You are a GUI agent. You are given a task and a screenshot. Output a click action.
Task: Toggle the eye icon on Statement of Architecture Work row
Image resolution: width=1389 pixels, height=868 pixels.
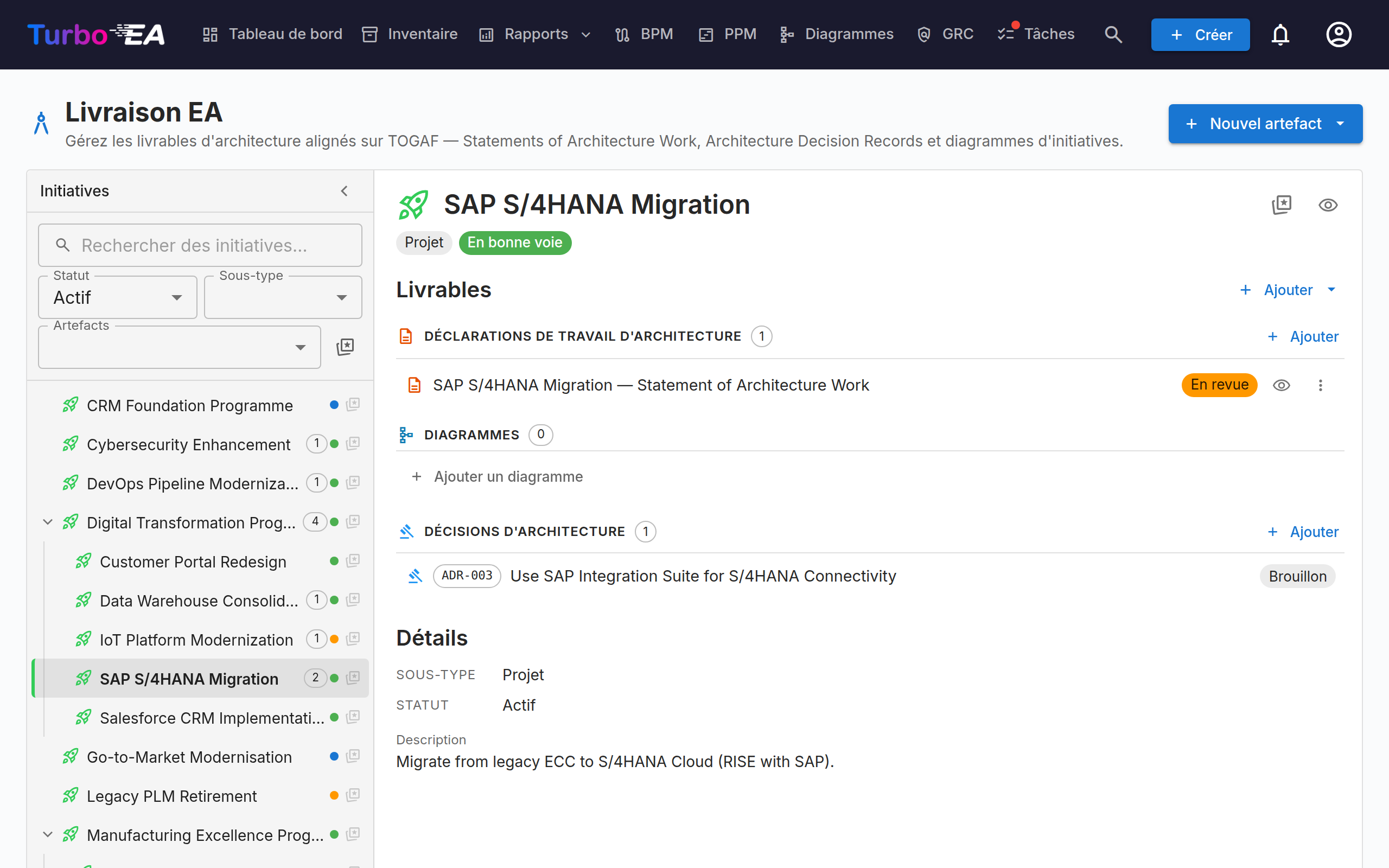click(x=1281, y=385)
